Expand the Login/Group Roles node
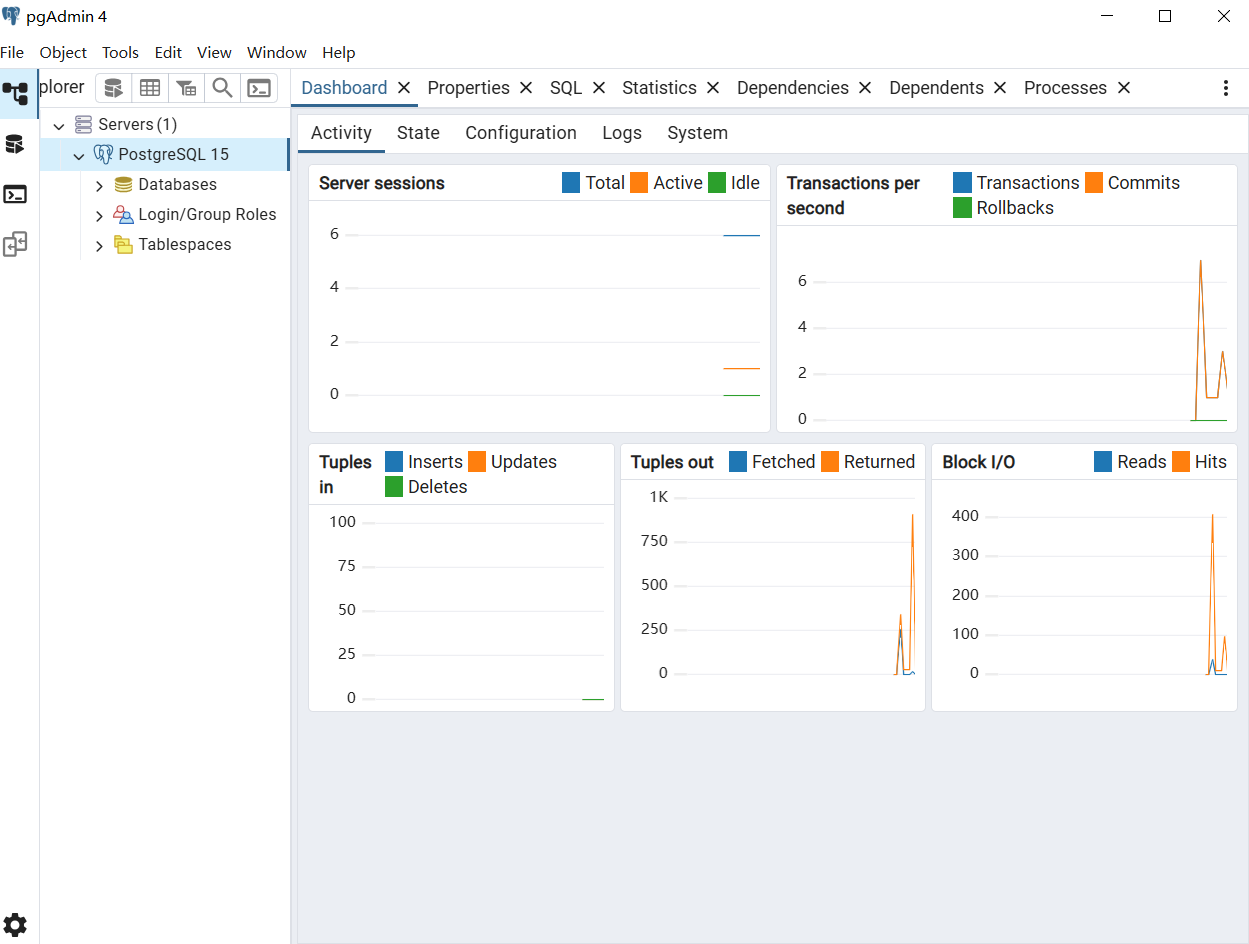 (99, 215)
